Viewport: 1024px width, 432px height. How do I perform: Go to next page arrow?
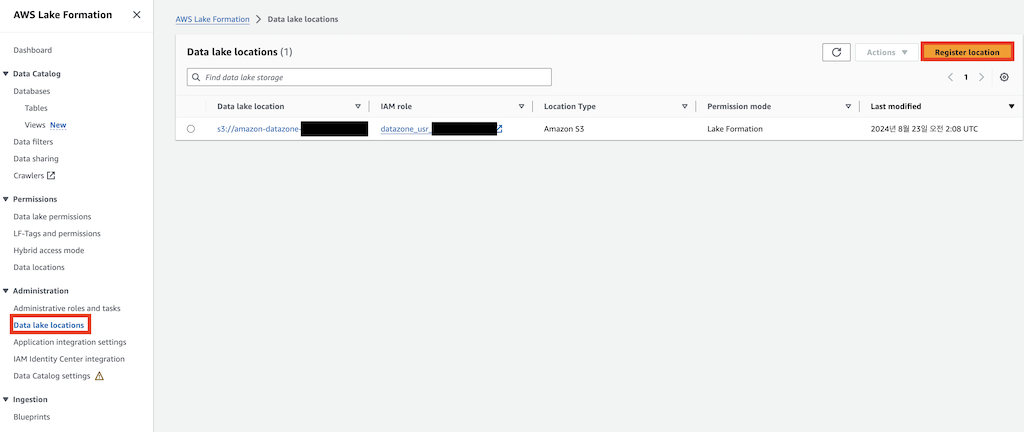[x=981, y=77]
